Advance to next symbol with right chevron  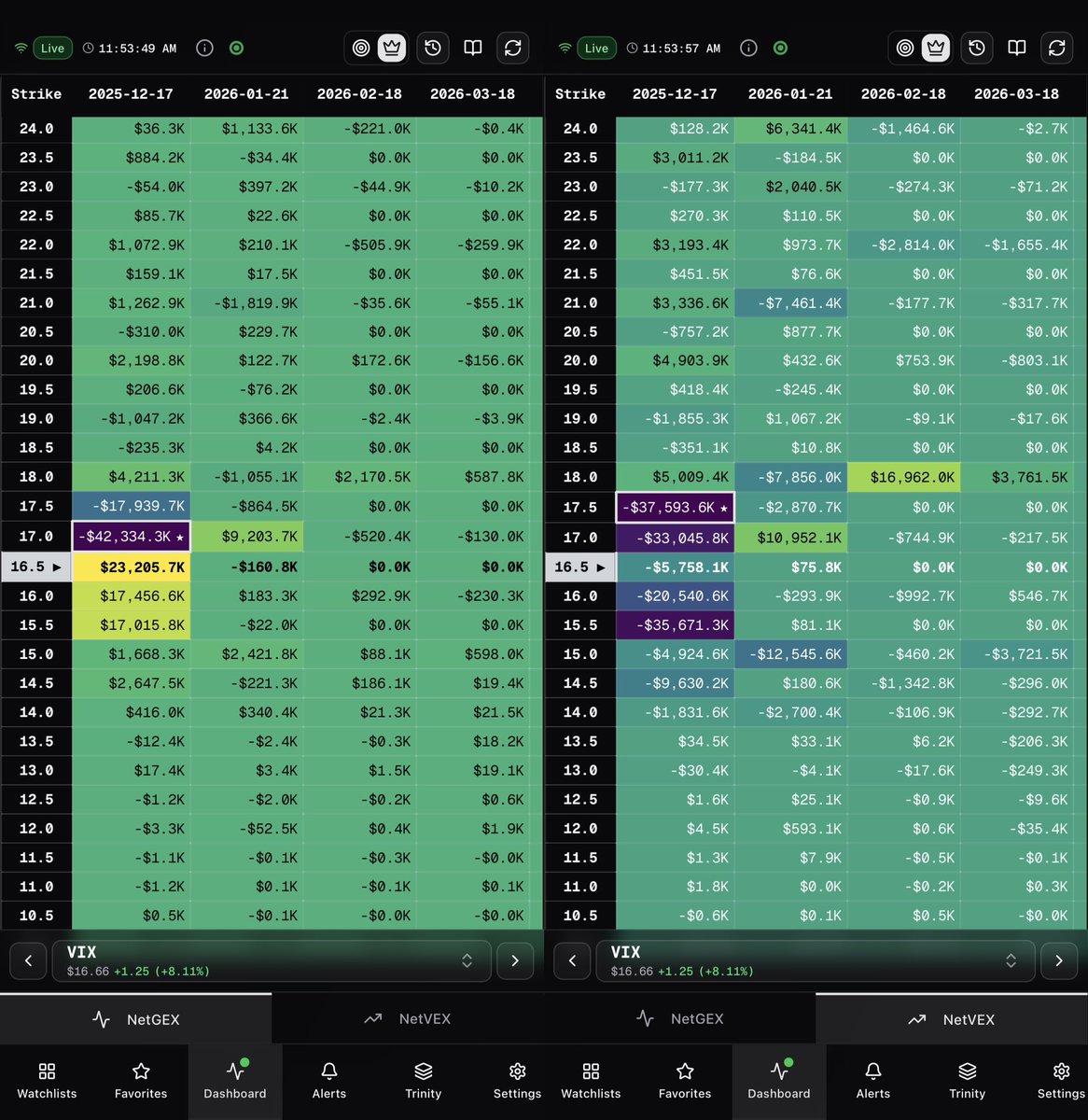pyautogui.click(x=515, y=960)
